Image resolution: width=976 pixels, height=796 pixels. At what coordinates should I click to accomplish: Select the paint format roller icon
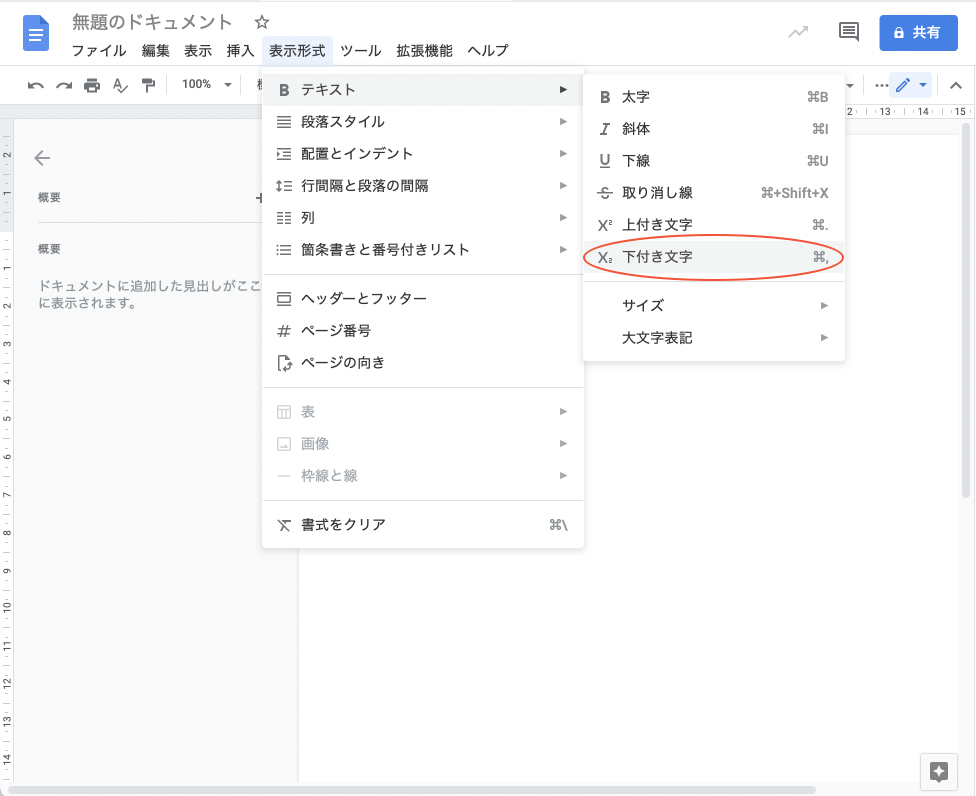coord(148,86)
